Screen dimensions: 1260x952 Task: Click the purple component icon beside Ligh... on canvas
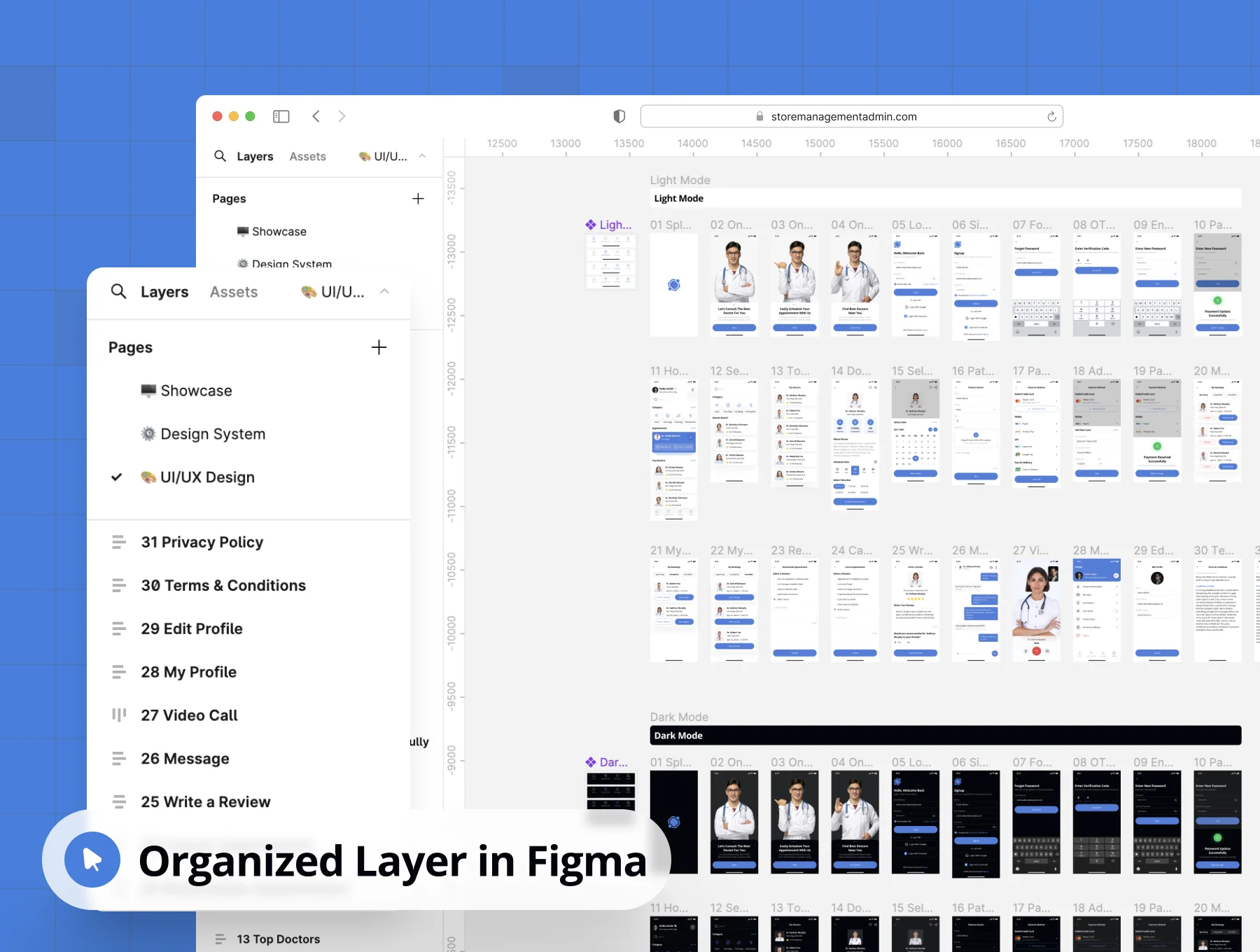[x=591, y=225]
